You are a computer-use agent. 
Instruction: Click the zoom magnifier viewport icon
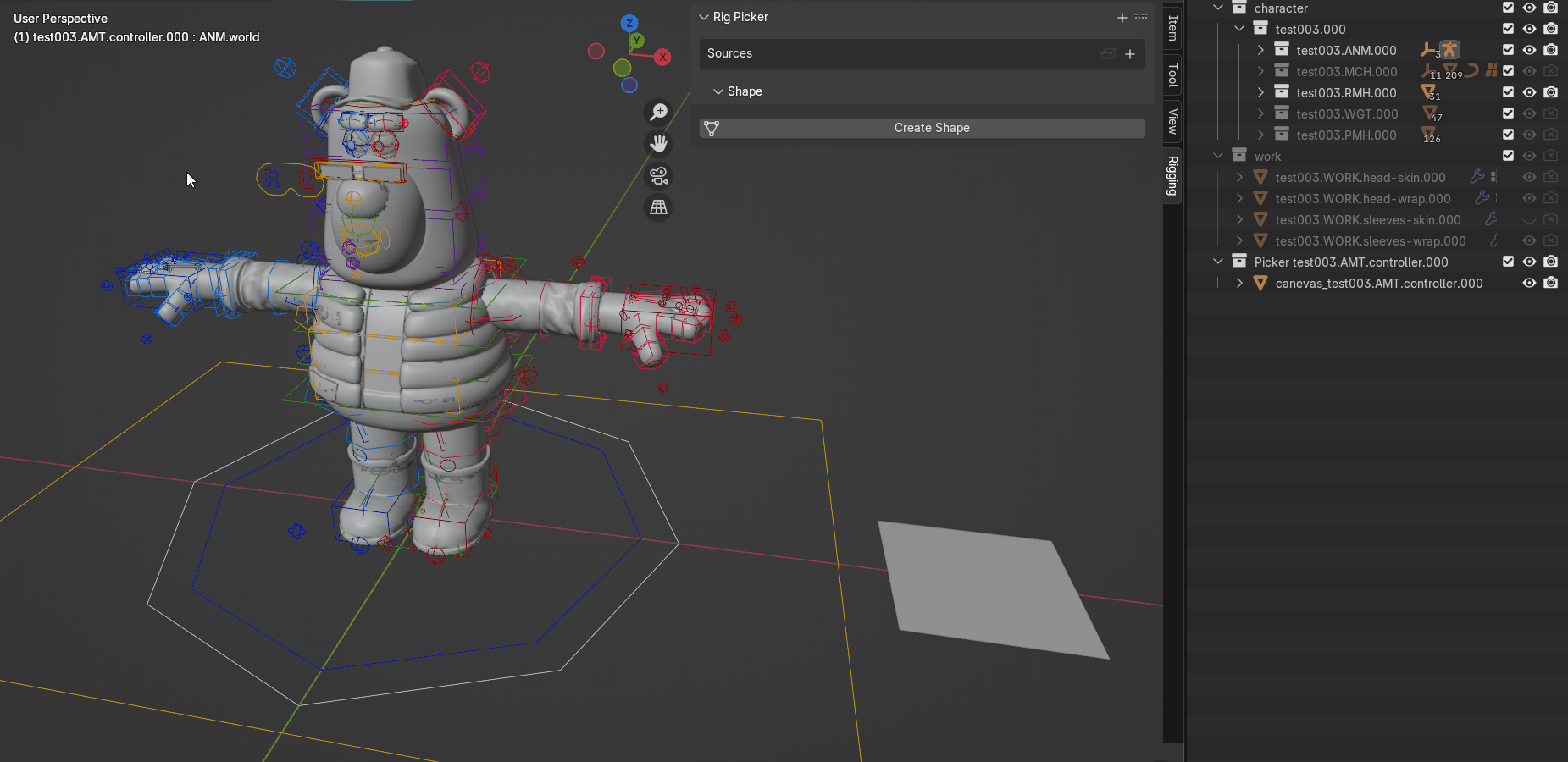point(658,112)
